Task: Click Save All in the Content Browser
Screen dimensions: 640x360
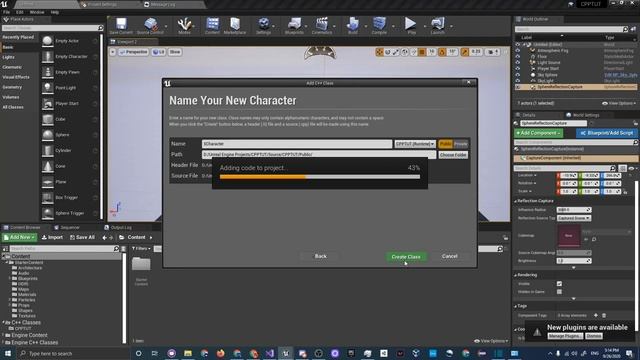Action: (82, 237)
